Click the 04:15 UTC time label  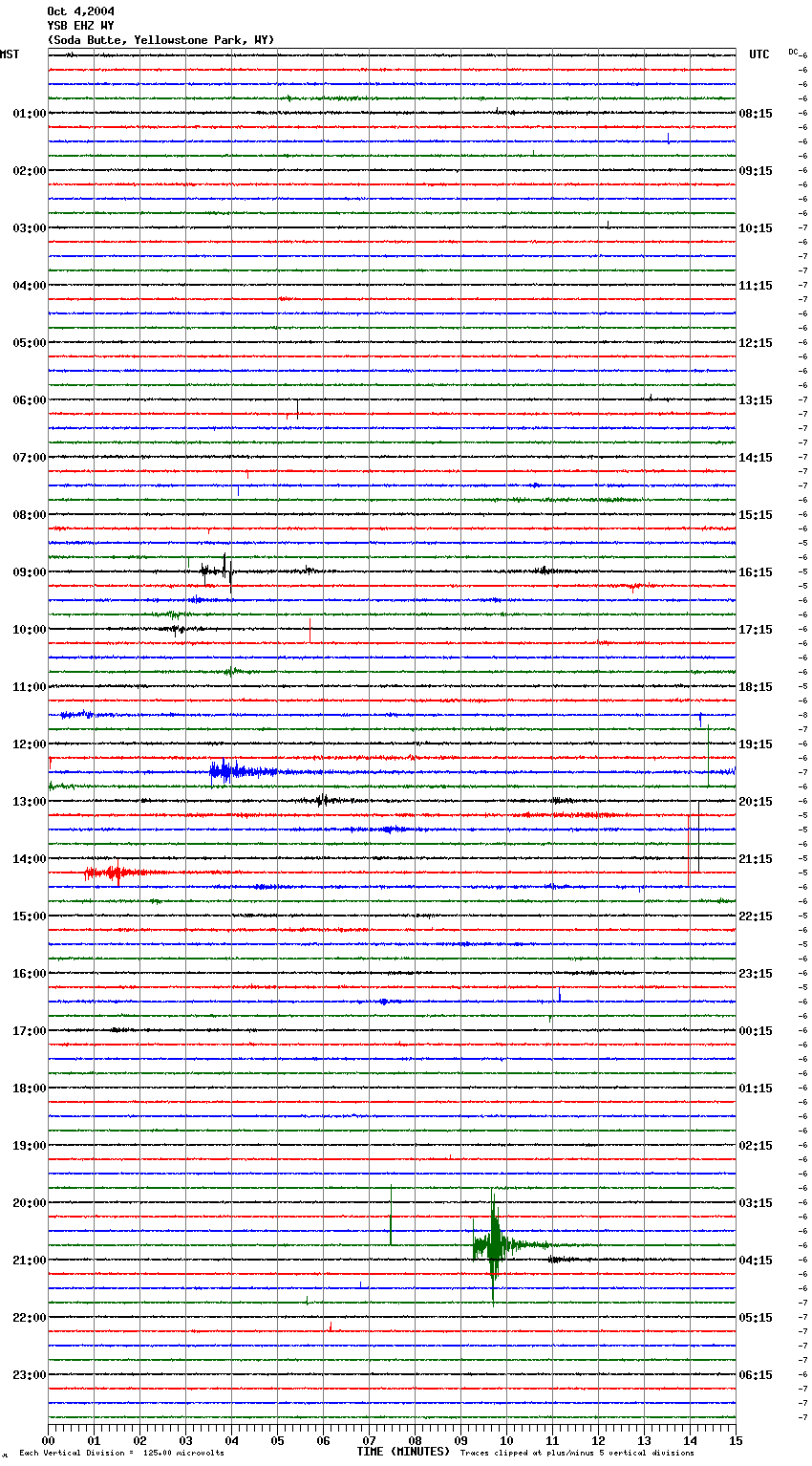756,1261
